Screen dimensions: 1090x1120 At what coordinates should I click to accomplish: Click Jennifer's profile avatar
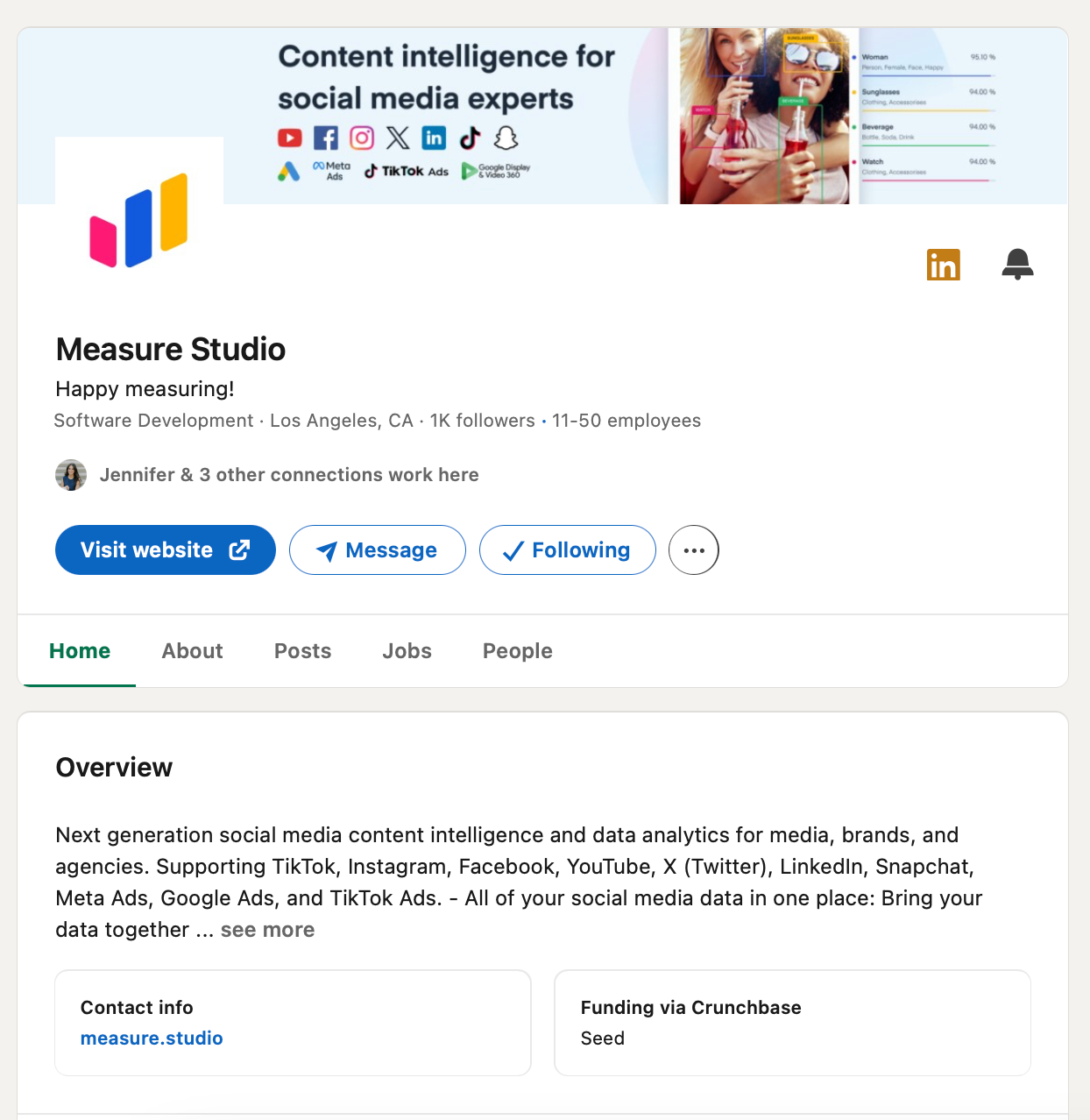[71, 475]
